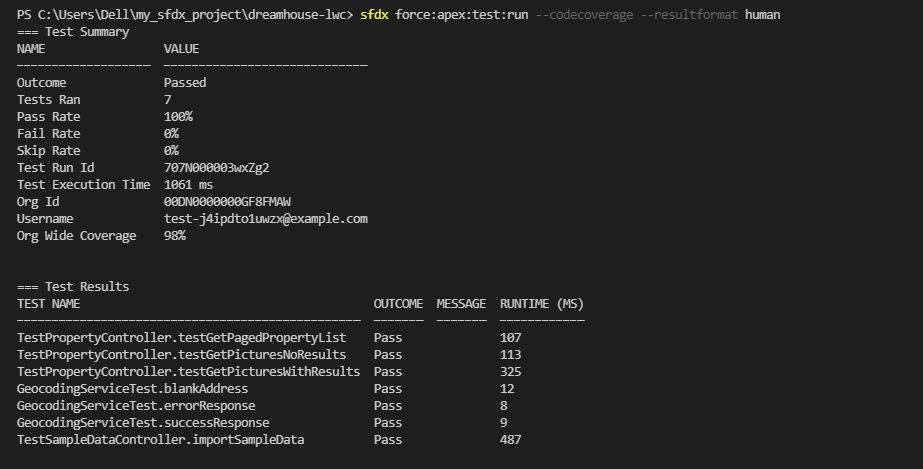Click the Org Wide Coverage 98% value
Screen dimensions: 923x469
coord(175,236)
